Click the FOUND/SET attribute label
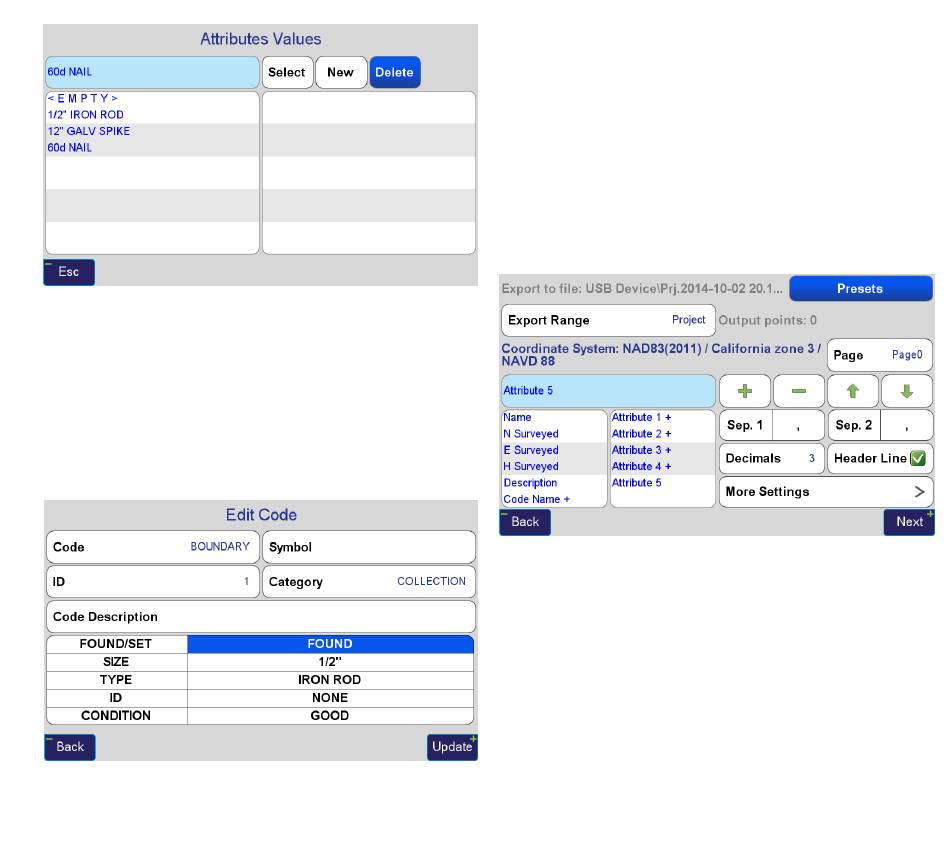This screenshot has width=950, height=844. click(116, 644)
